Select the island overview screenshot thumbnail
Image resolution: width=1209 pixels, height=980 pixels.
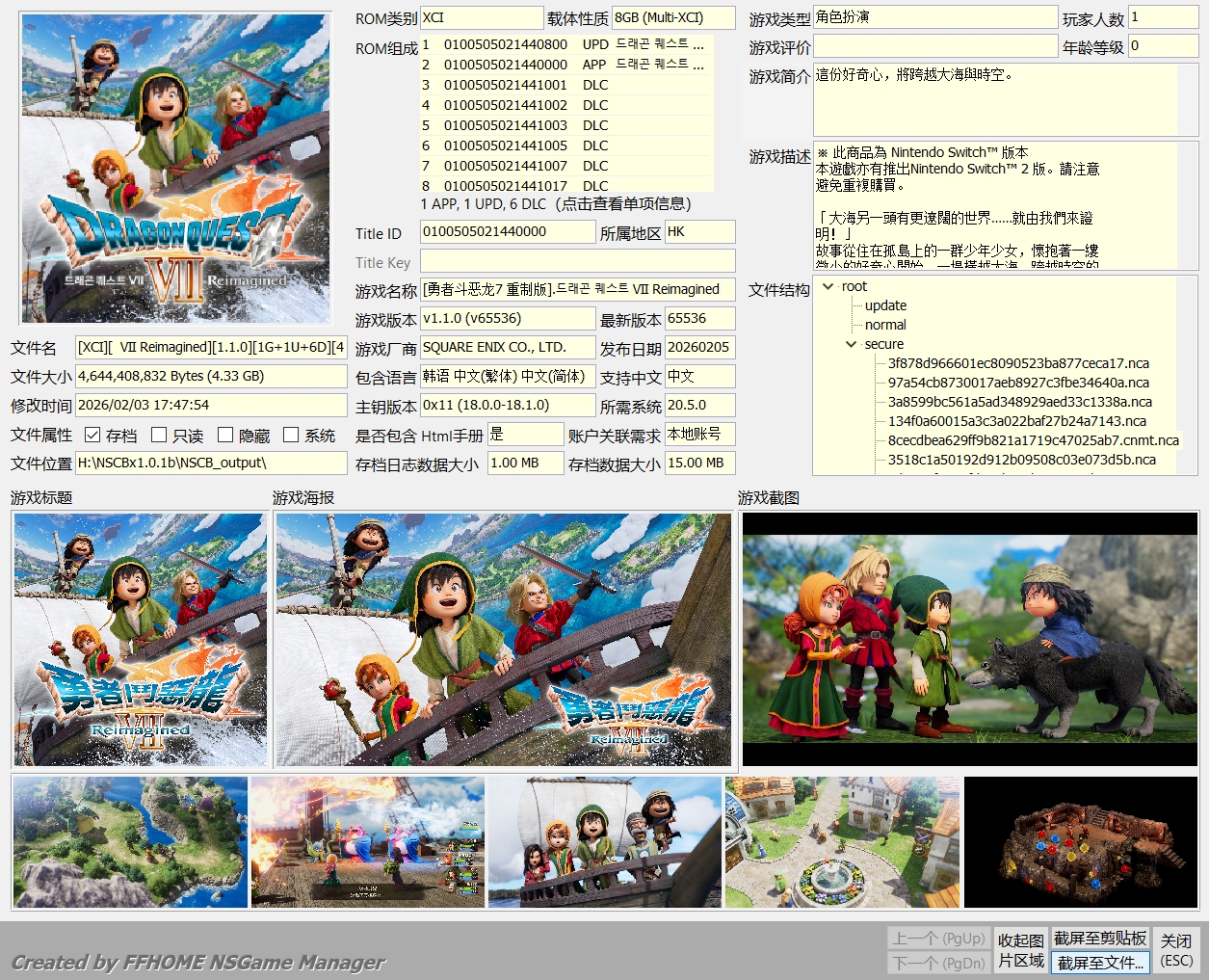[x=130, y=842]
